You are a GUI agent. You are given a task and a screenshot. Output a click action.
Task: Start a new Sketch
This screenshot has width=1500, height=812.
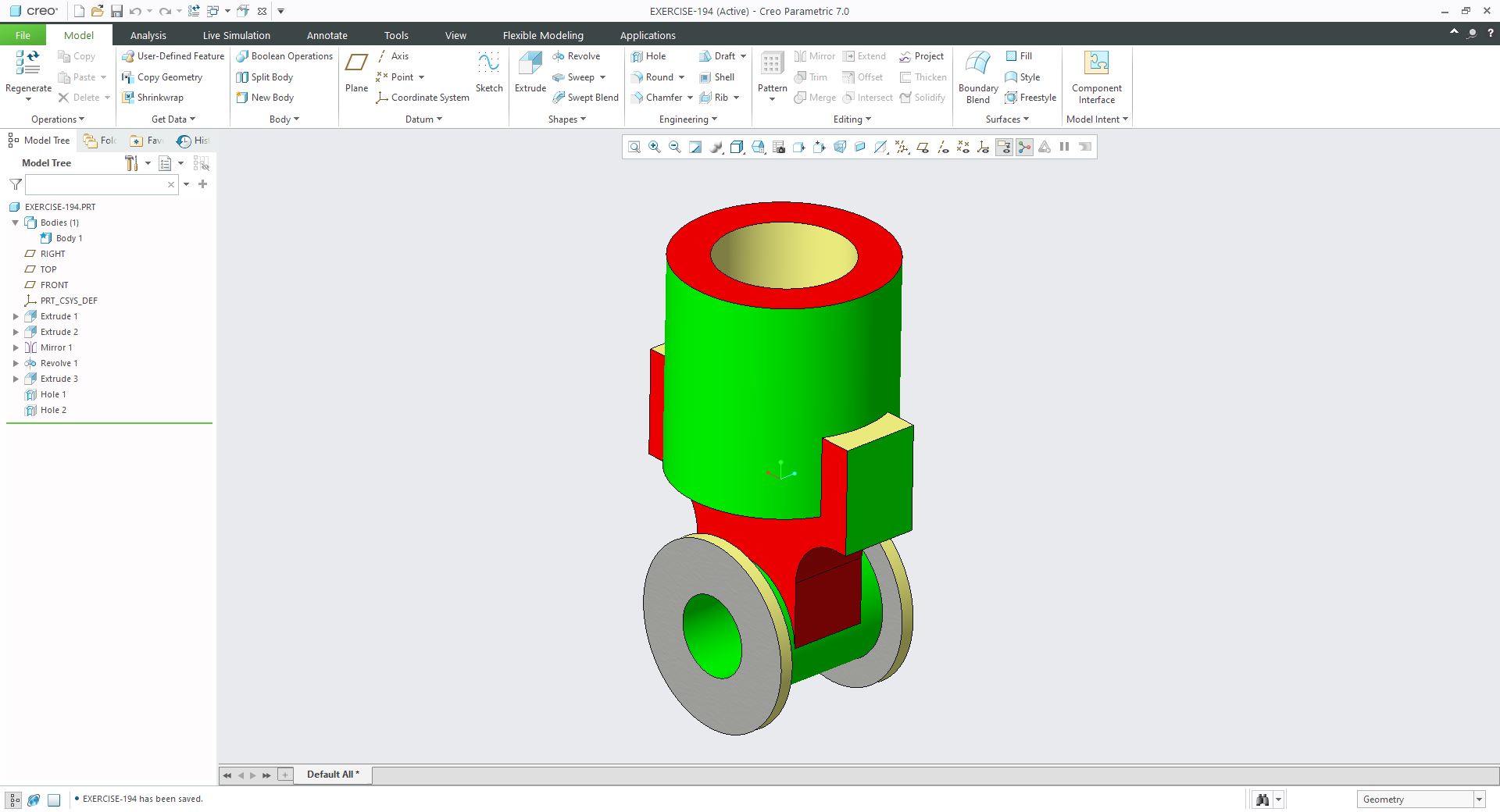point(489,73)
